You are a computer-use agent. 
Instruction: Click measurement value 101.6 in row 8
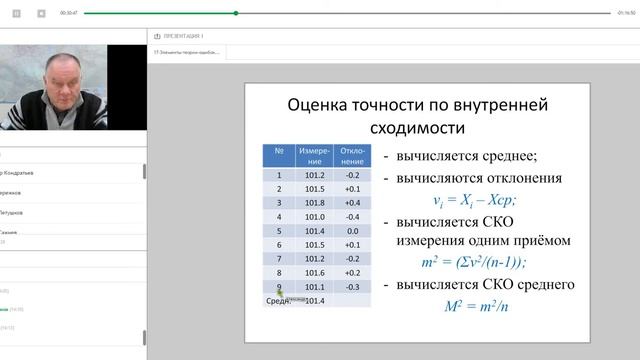pyautogui.click(x=315, y=273)
